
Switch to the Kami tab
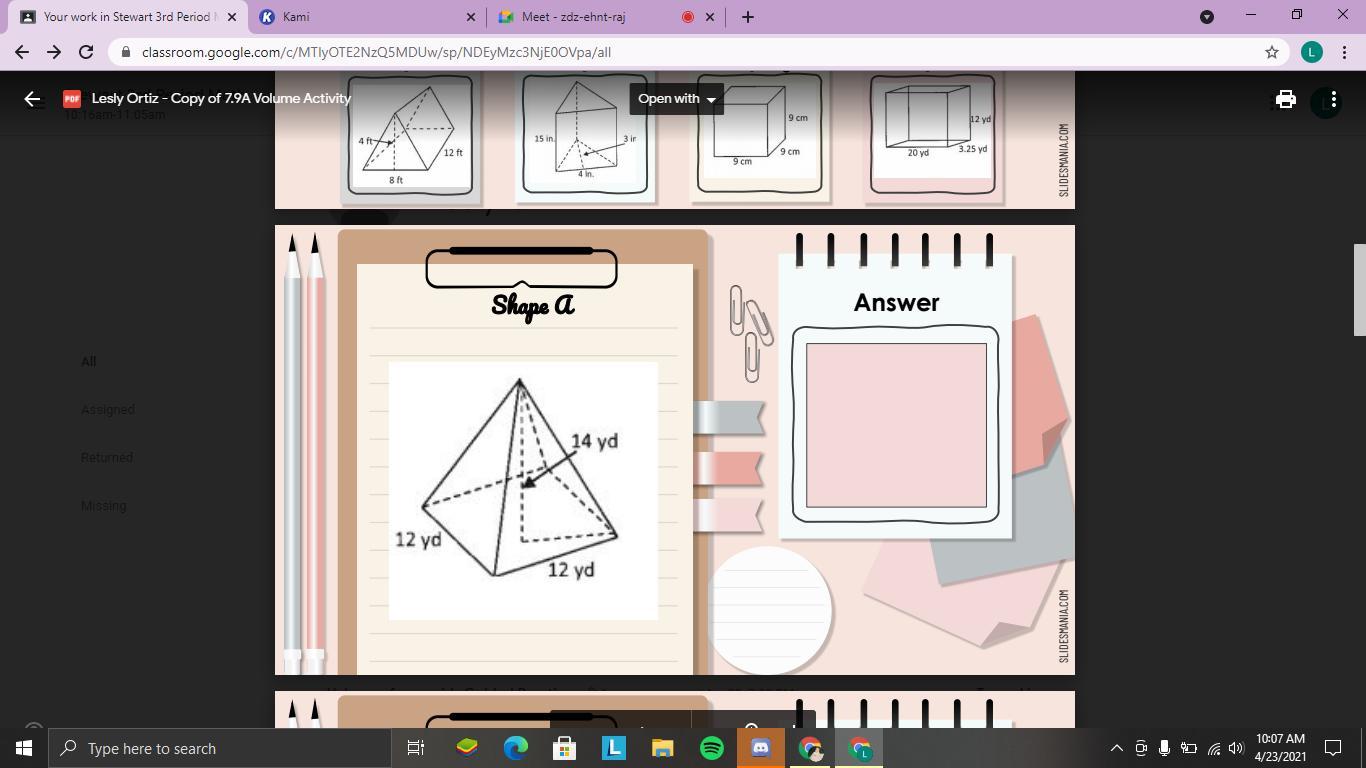(365, 17)
